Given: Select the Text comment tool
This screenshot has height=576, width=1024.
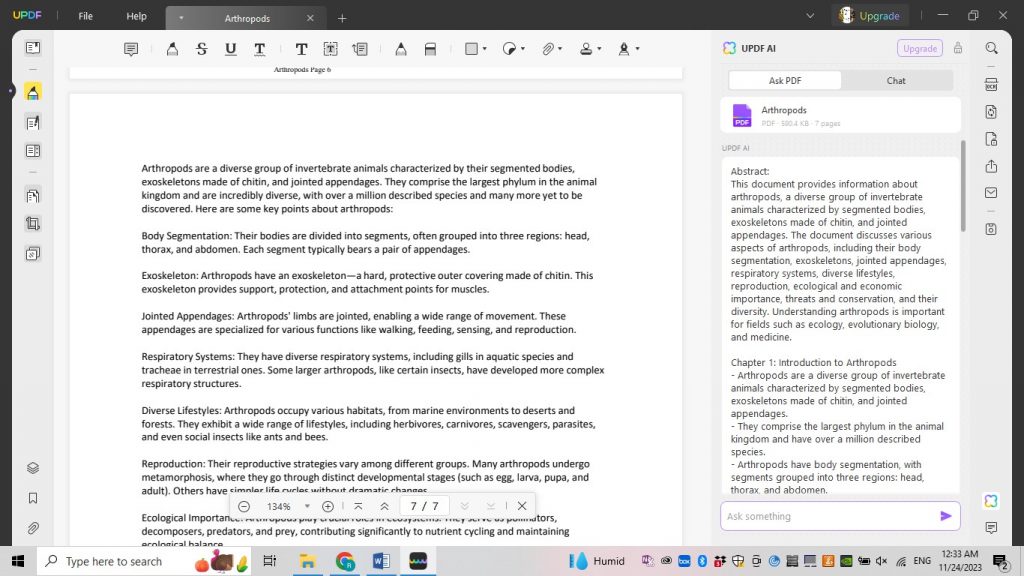Looking at the screenshot, I should (301, 48).
